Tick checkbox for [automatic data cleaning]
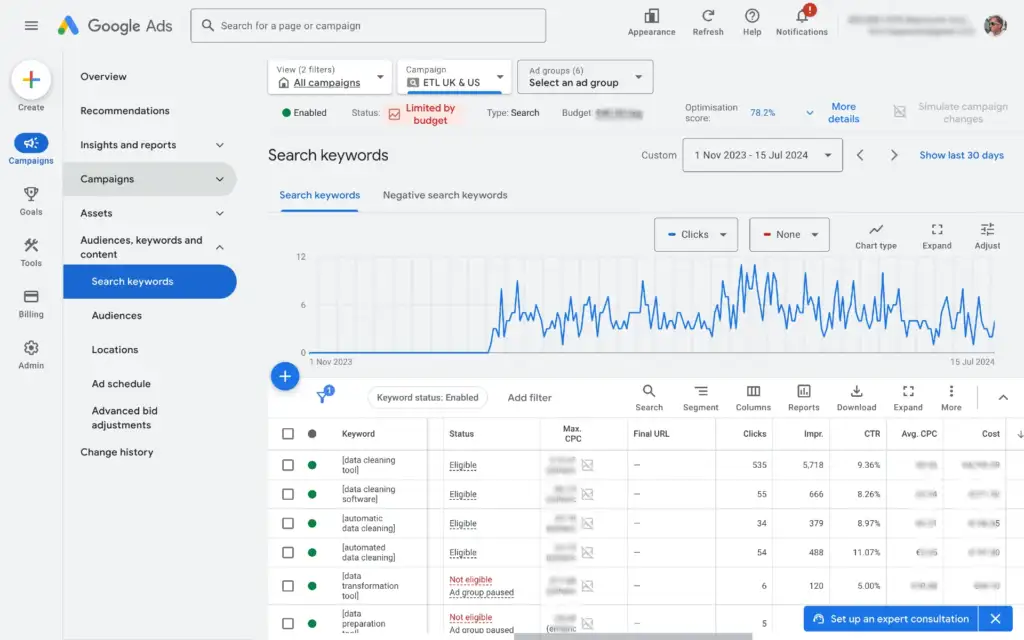This screenshot has height=640, width=1024. [x=288, y=523]
